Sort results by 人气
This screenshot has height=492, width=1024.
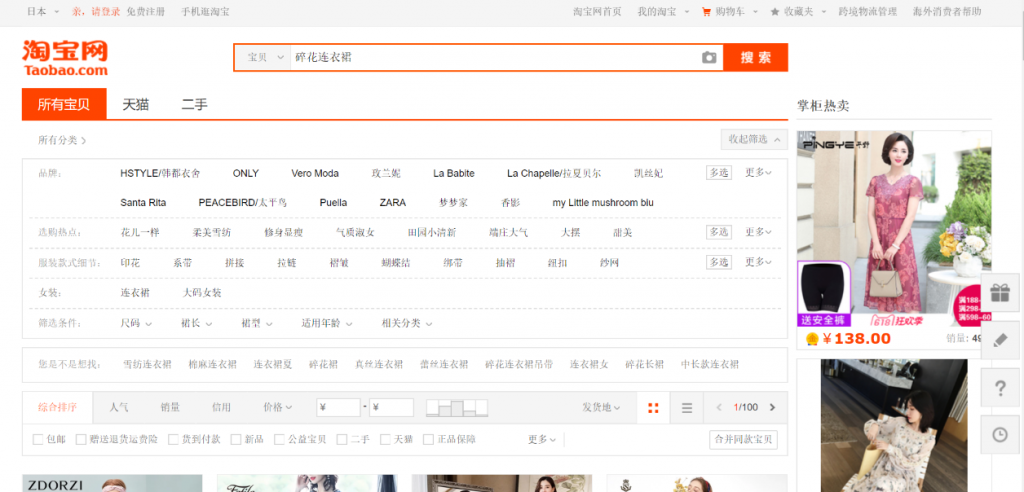[119, 408]
